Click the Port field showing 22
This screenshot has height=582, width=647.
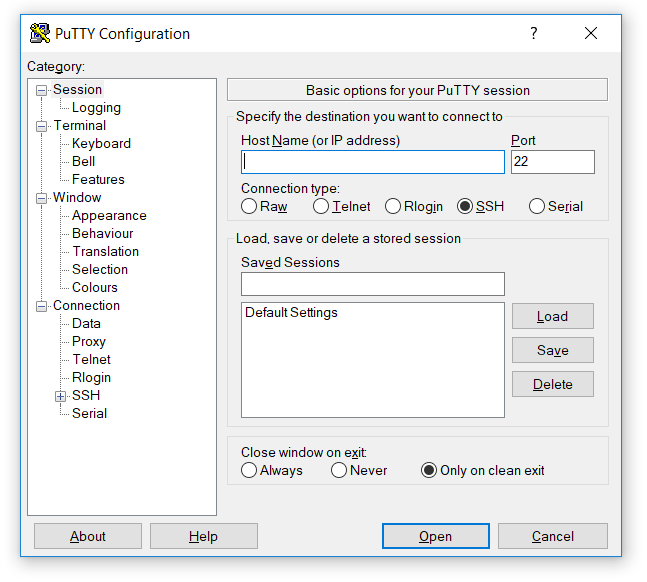(553, 162)
